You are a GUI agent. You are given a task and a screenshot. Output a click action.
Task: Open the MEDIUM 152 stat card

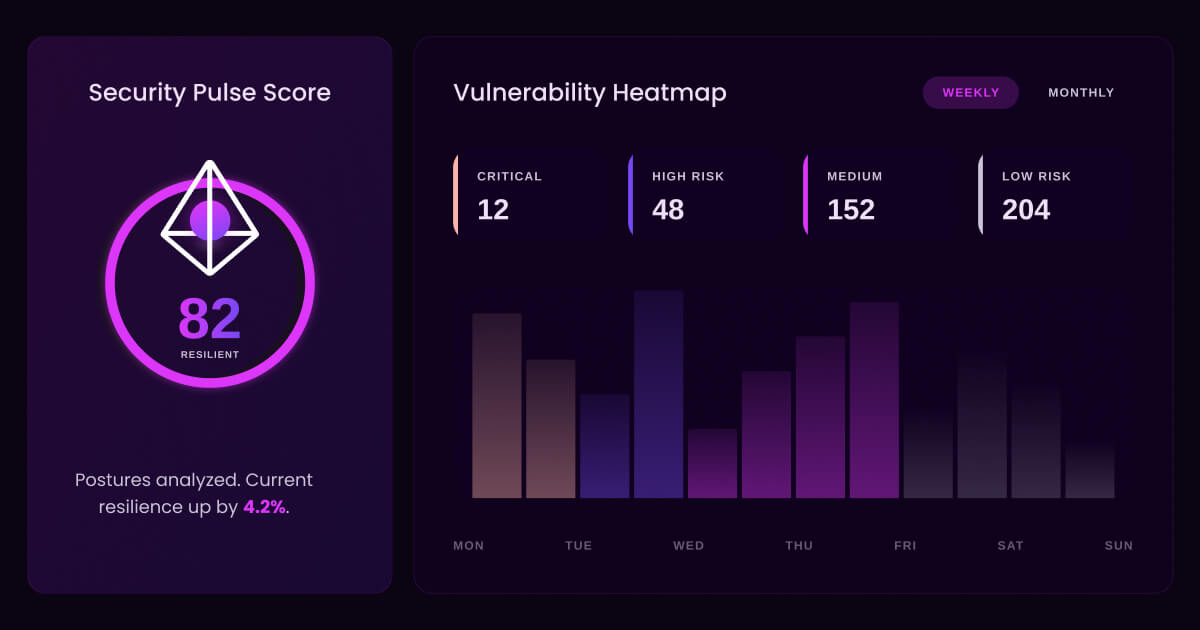pyautogui.click(x=879, y=195)
